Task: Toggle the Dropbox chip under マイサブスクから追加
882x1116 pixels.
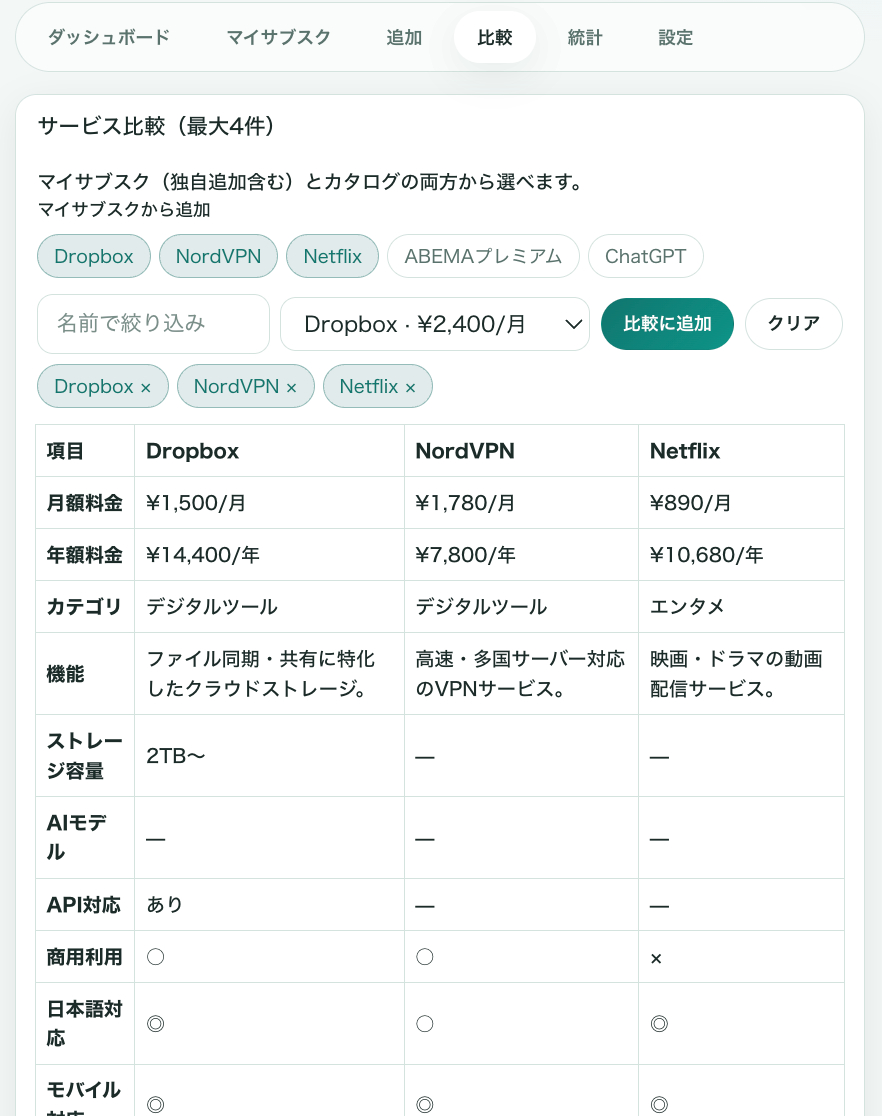Action: (94, 256)
